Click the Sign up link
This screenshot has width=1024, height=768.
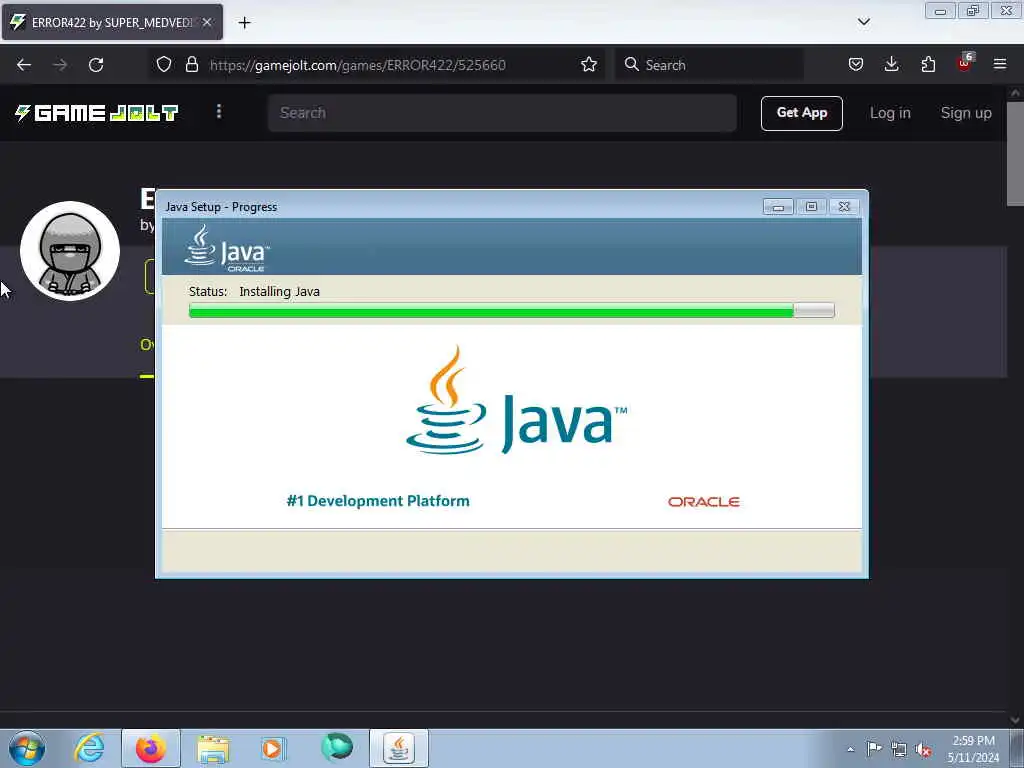coord(966,113)
